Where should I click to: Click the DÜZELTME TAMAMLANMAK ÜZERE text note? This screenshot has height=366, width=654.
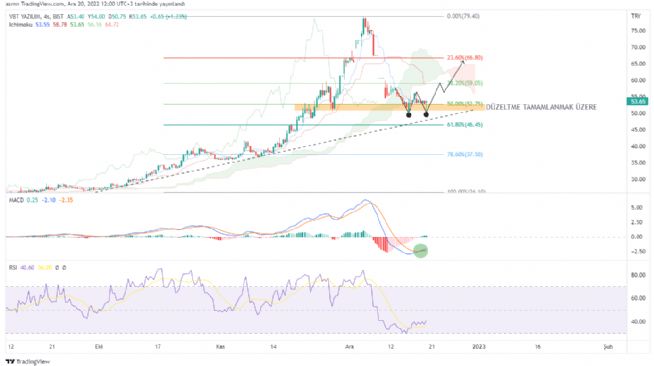point(541,107)
